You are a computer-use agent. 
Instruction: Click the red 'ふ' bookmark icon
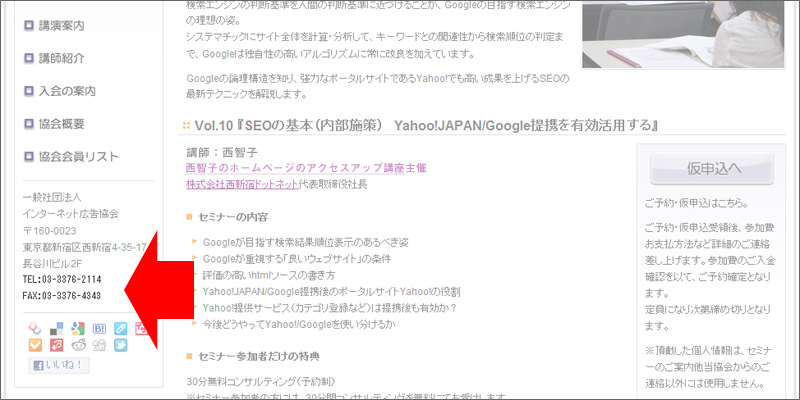(x=57, y=346)
